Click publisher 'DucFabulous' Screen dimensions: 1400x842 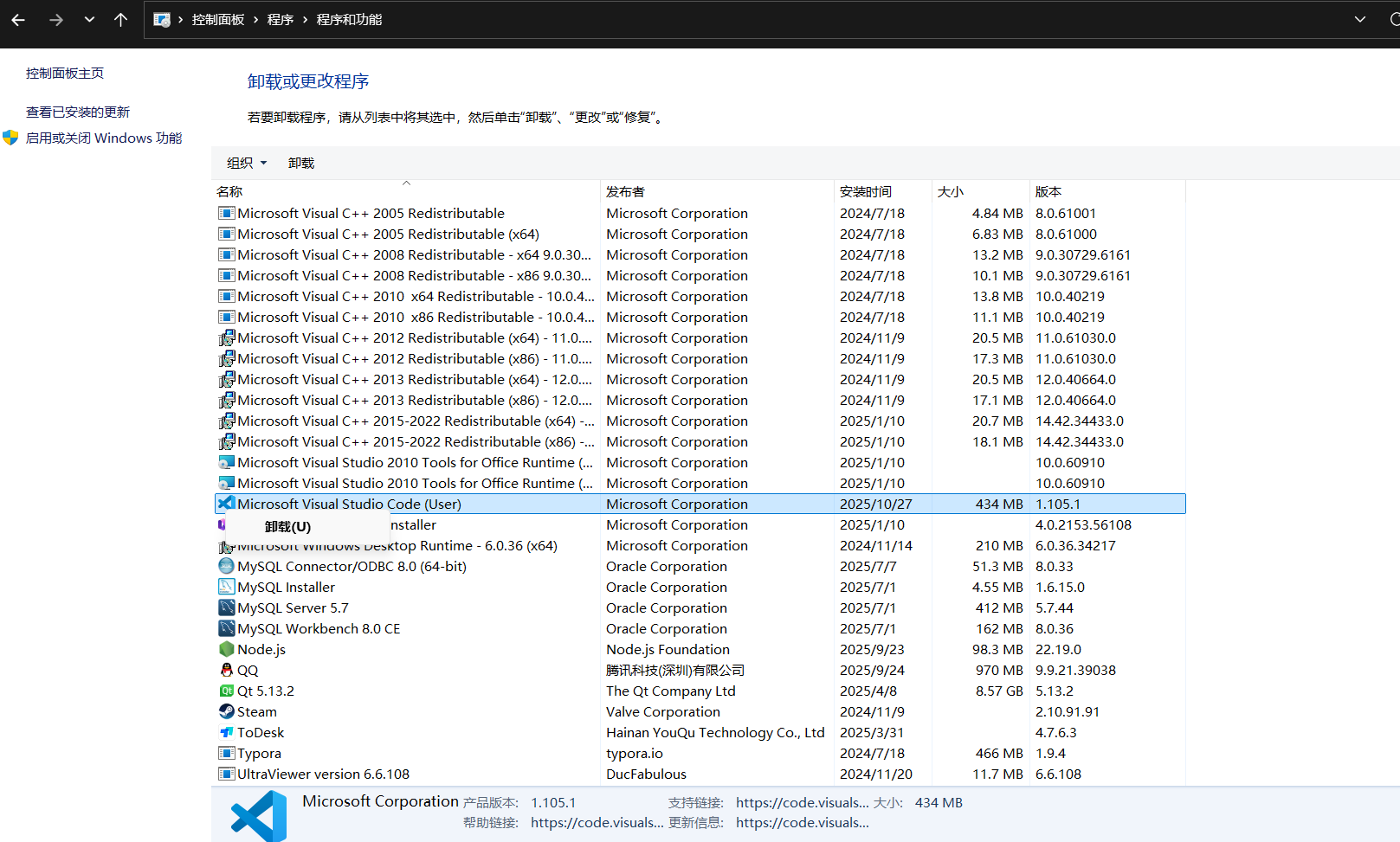[x=646, y=774]
